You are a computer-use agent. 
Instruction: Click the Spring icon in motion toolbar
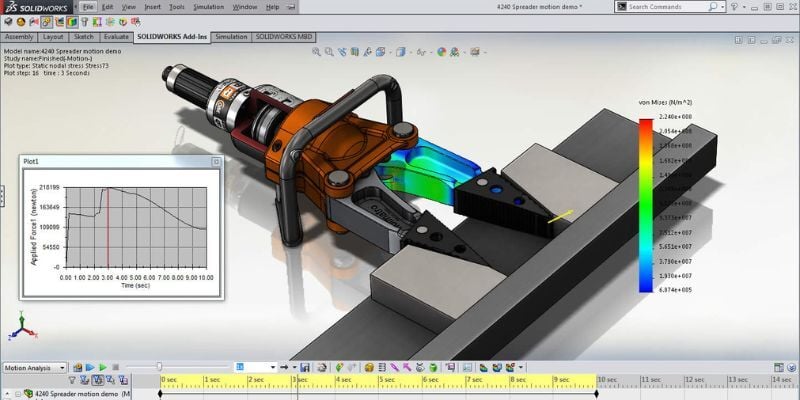click(382, 367)
